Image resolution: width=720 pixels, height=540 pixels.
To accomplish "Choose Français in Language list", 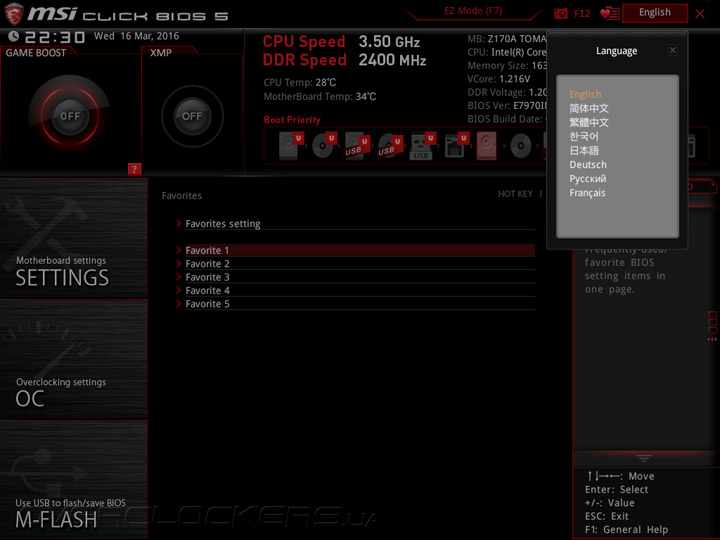I will point(587,193).
